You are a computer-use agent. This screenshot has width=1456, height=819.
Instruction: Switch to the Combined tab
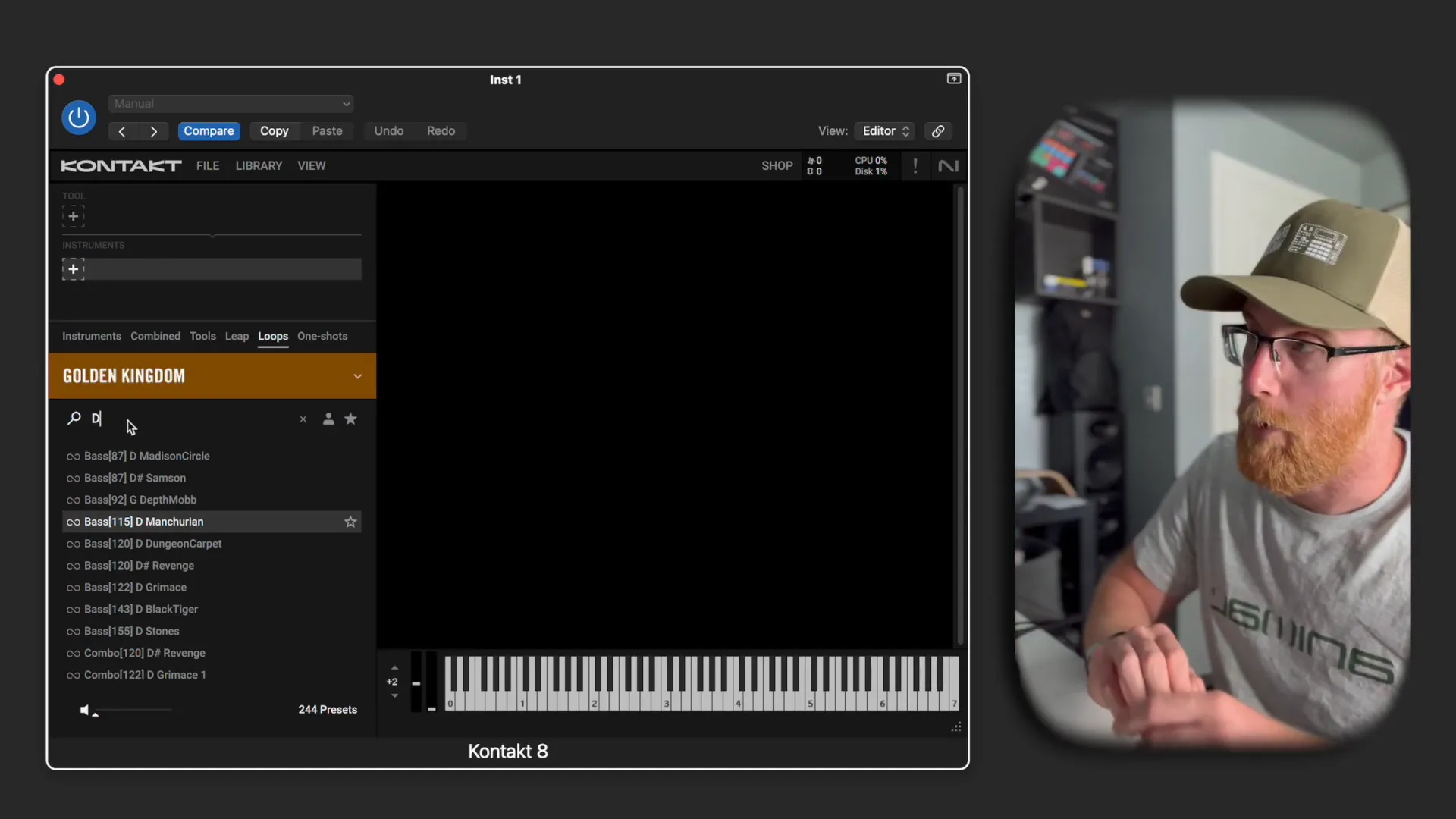pyautogui.click(x=155, y=337)
